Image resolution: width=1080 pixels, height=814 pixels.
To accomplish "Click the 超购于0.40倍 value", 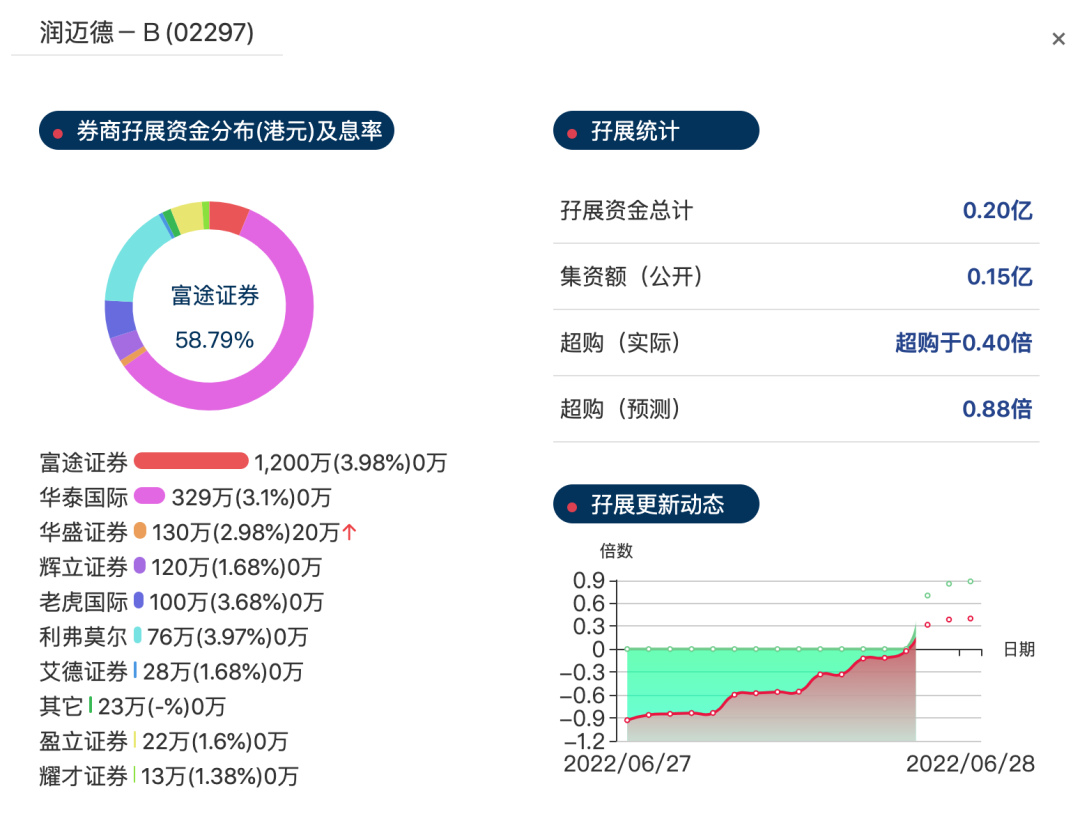I will coord(964,343).
